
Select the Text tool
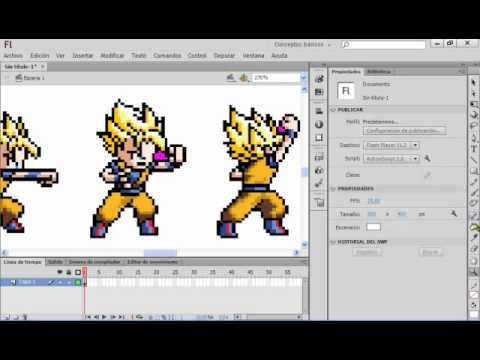(x=474, y=148)
